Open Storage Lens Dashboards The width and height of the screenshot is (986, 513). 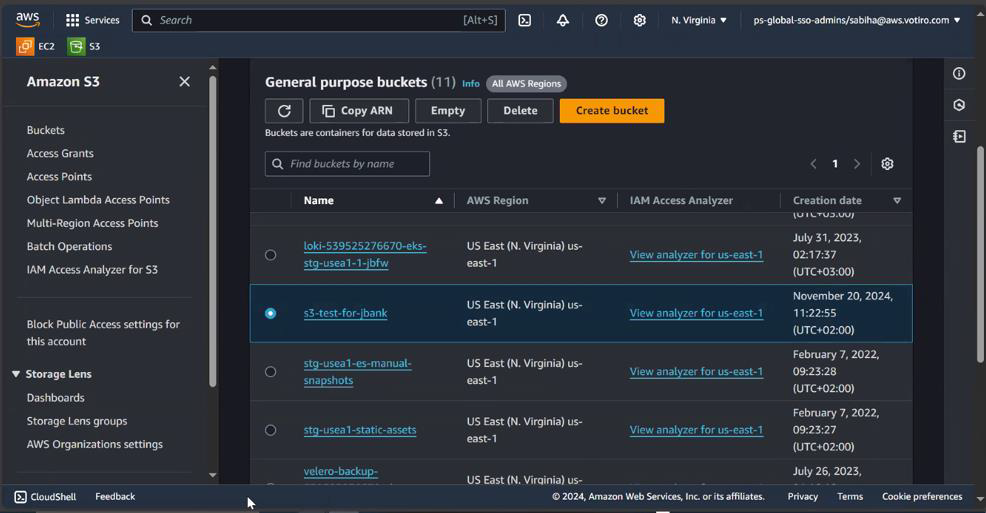tap(55, 398)
